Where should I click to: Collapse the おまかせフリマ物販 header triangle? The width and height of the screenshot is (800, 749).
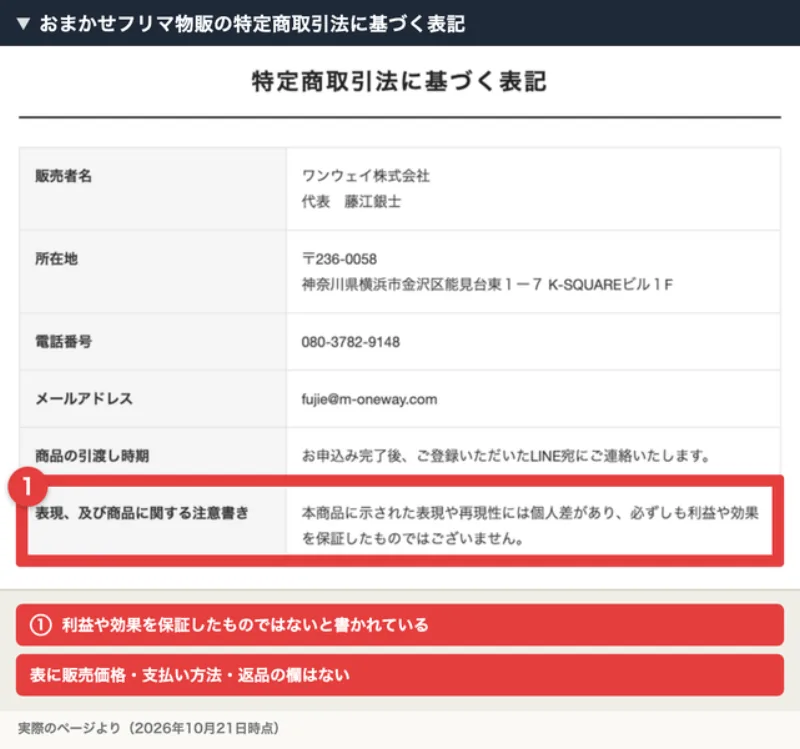[23, 23]
